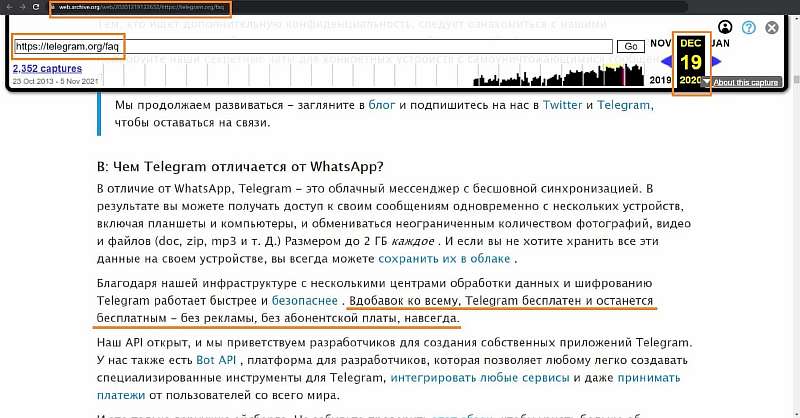
Task: Open the блог link
Action: 383,104
